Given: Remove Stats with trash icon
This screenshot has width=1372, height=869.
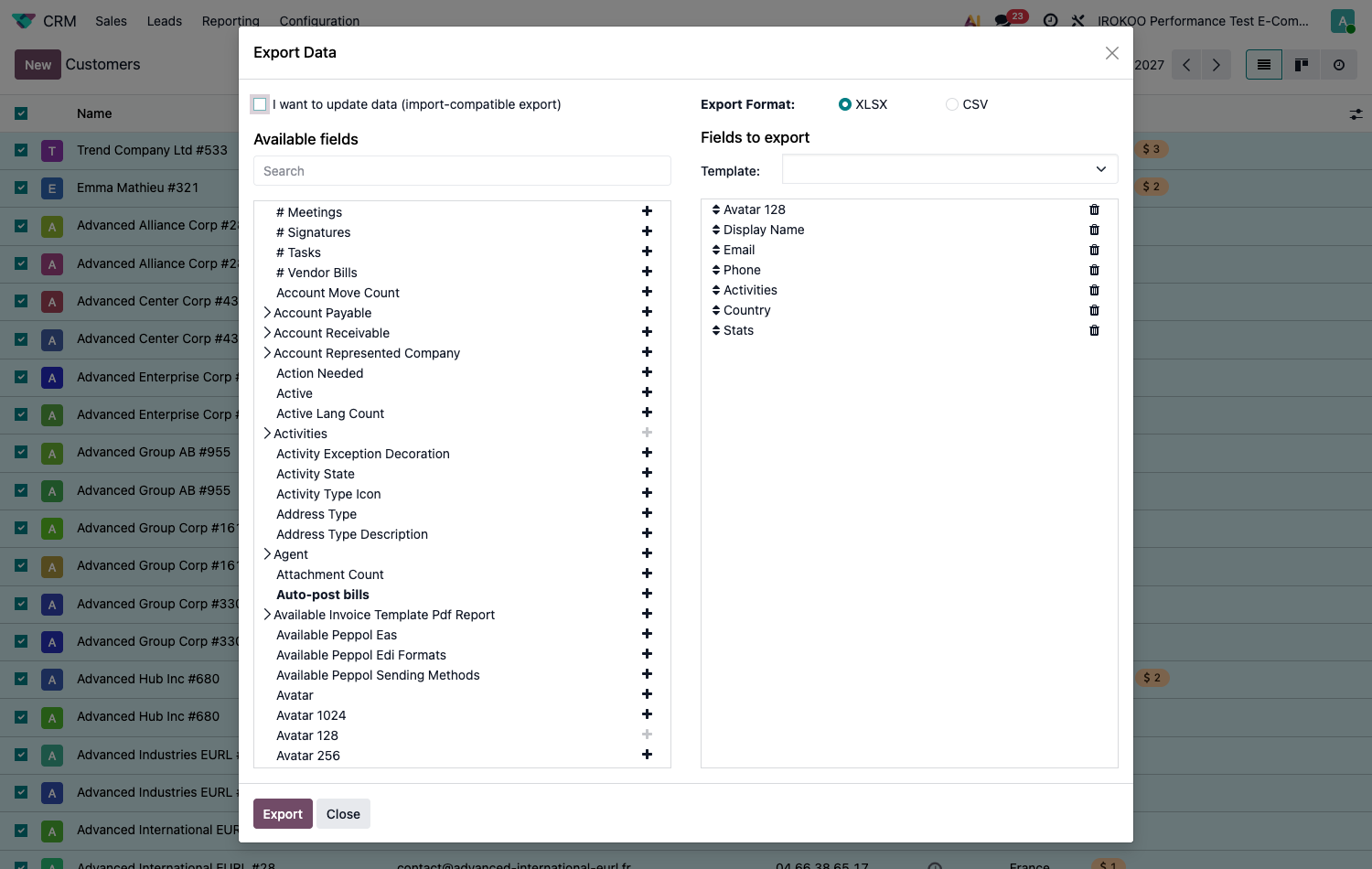Looking at the screenshot, I should [x=1094, y=330].
